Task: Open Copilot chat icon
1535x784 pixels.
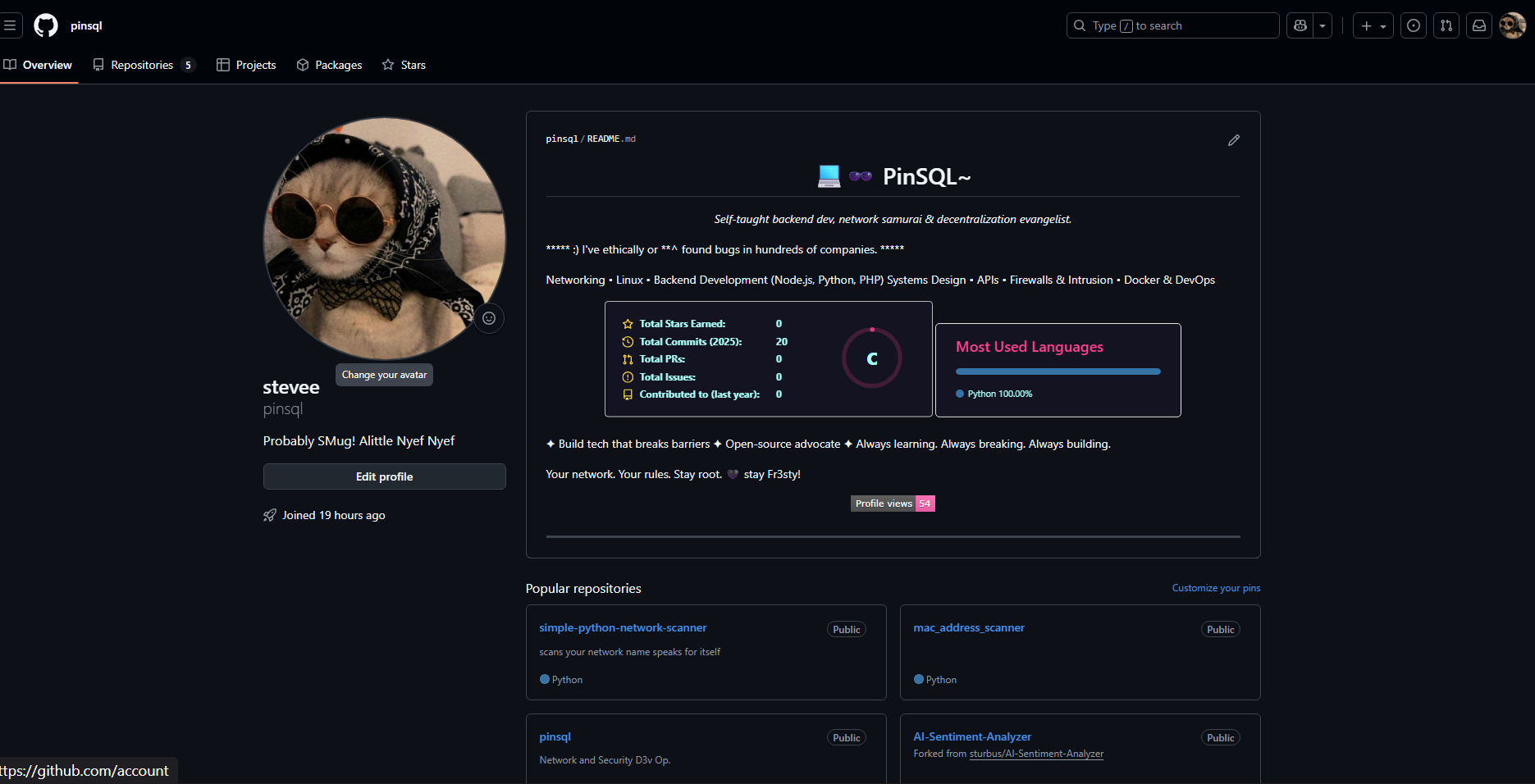Action: (1300, 25)
